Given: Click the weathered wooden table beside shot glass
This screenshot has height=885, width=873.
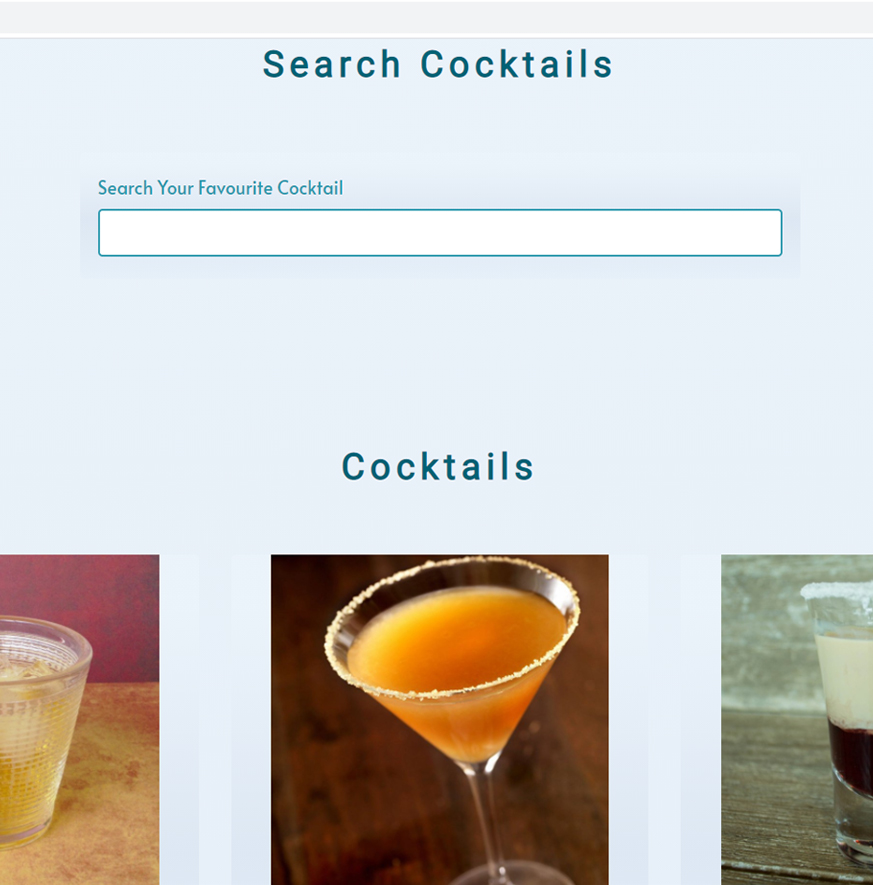Looking at the screenshot, I should pos(767,801).
